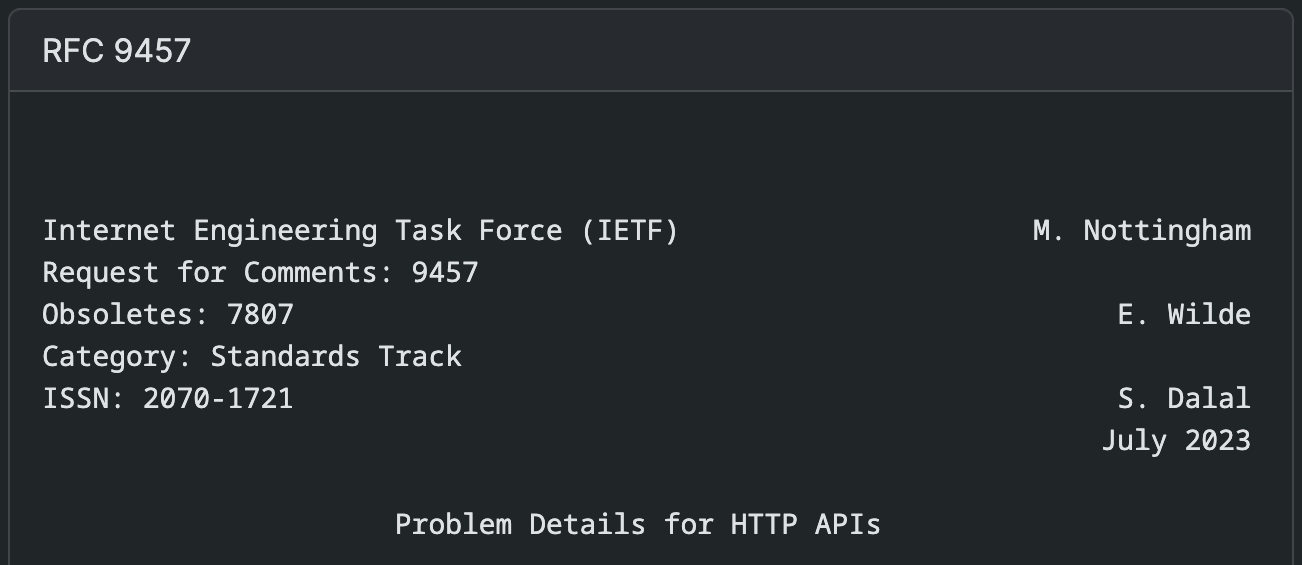Click the number 9457 after Request for Comments
Screen dimensions: 1302x565
[445, 273]
